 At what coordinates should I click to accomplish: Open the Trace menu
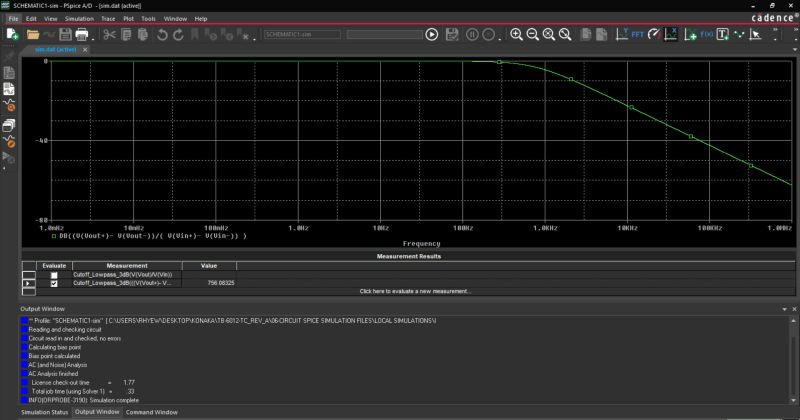[x=108, y=19]
